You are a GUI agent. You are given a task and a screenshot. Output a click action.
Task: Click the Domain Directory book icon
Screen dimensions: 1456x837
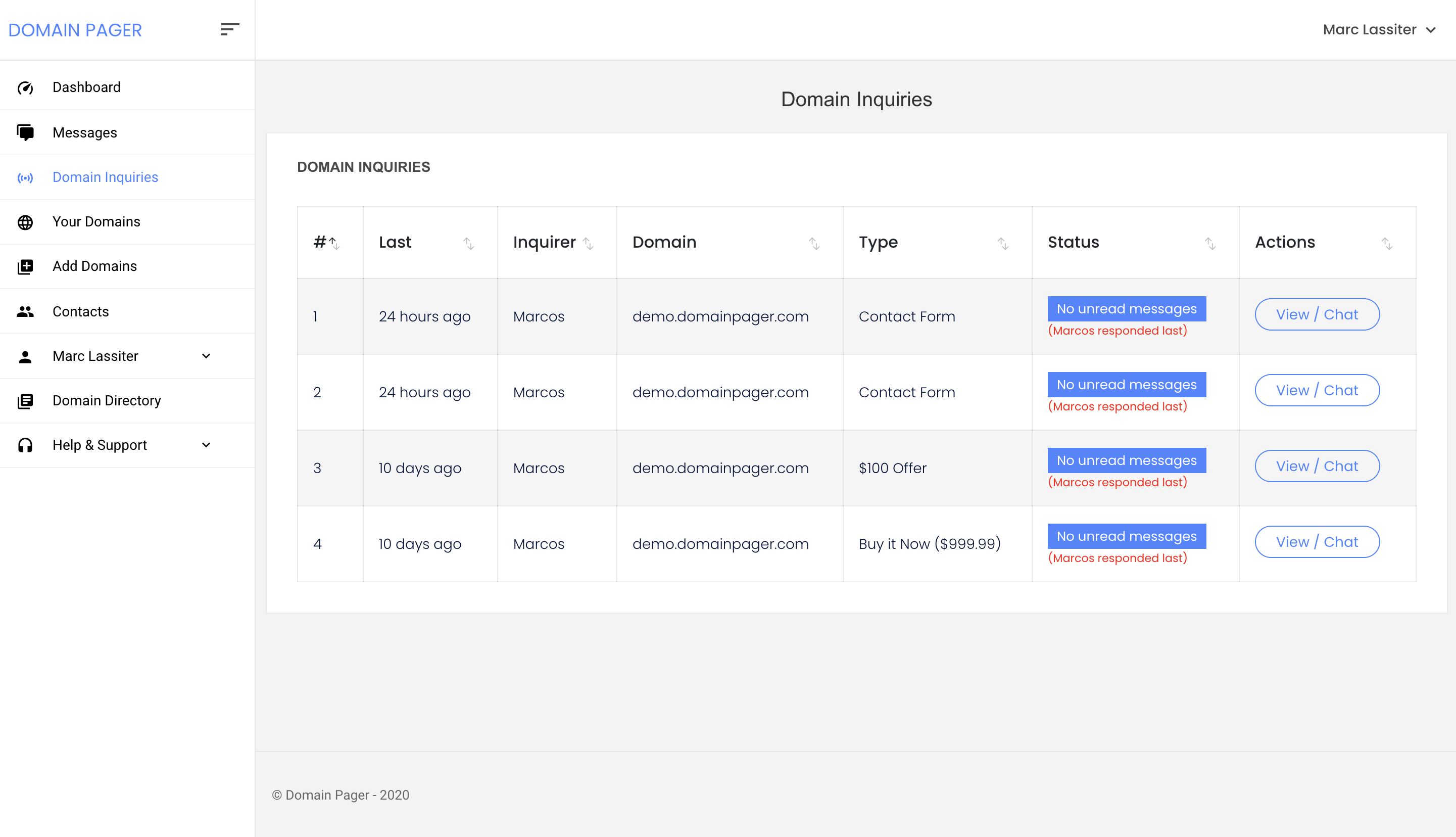point(25,401)
